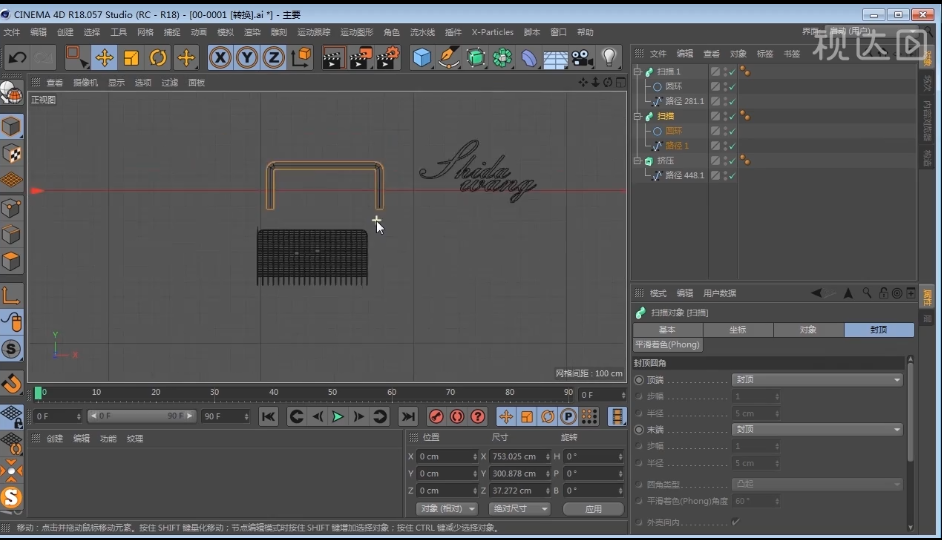
Task: Go to end of animation
Action: [408, 416]
